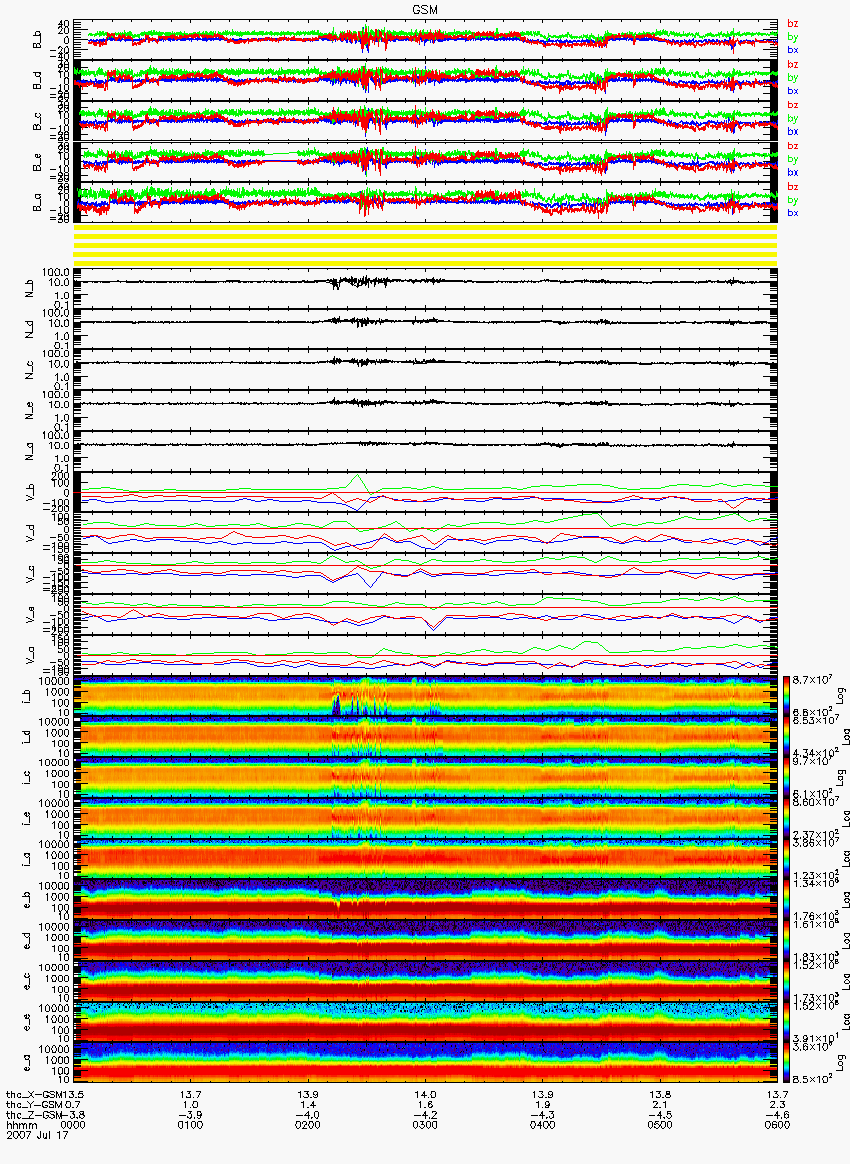Select the bx legend label beside B_e panel
The height and width of the screenshot is (1164, 850).
793,172
